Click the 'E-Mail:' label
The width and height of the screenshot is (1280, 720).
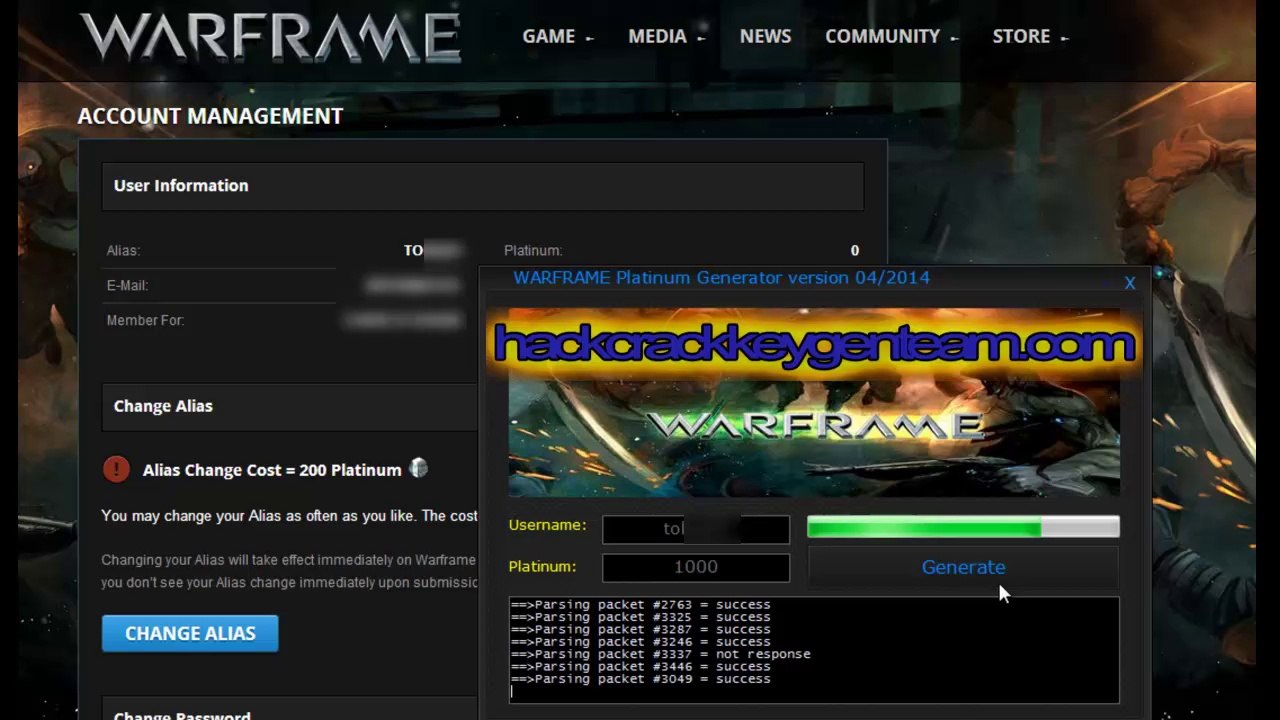[127, 285]
